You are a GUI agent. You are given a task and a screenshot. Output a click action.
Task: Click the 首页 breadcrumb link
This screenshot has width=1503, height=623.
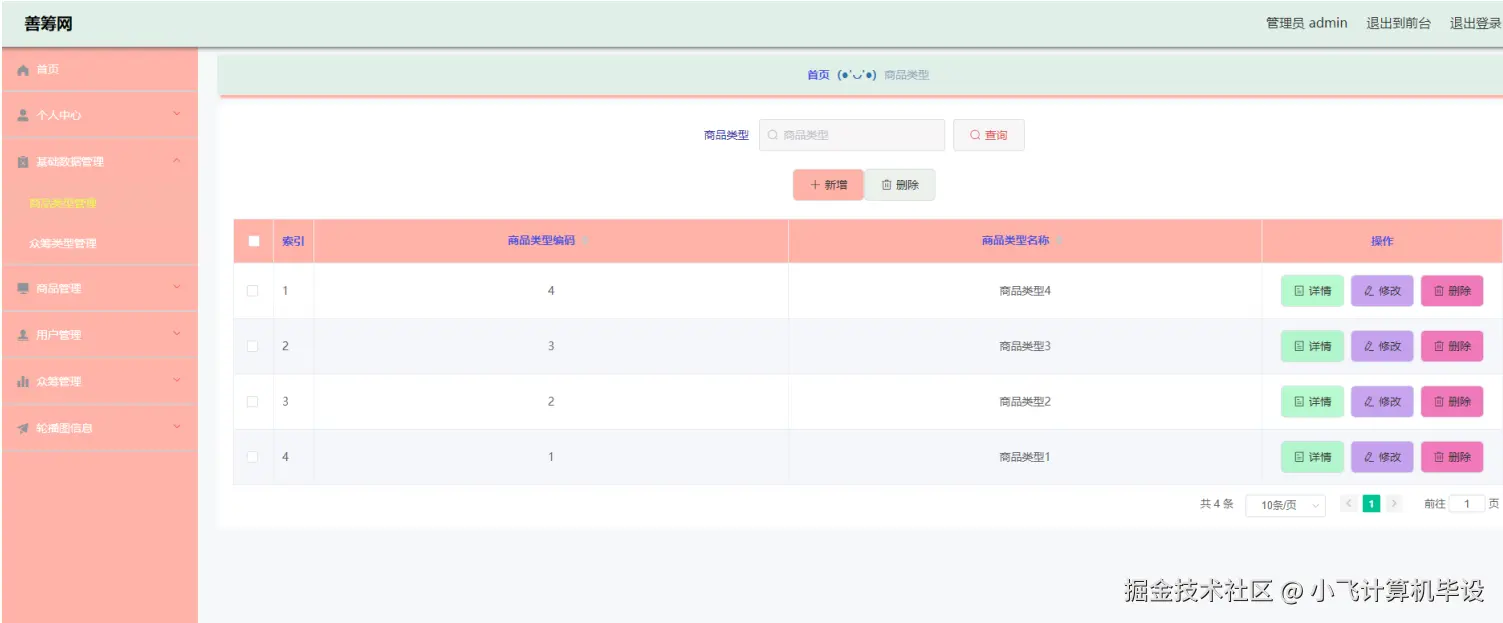818,75
